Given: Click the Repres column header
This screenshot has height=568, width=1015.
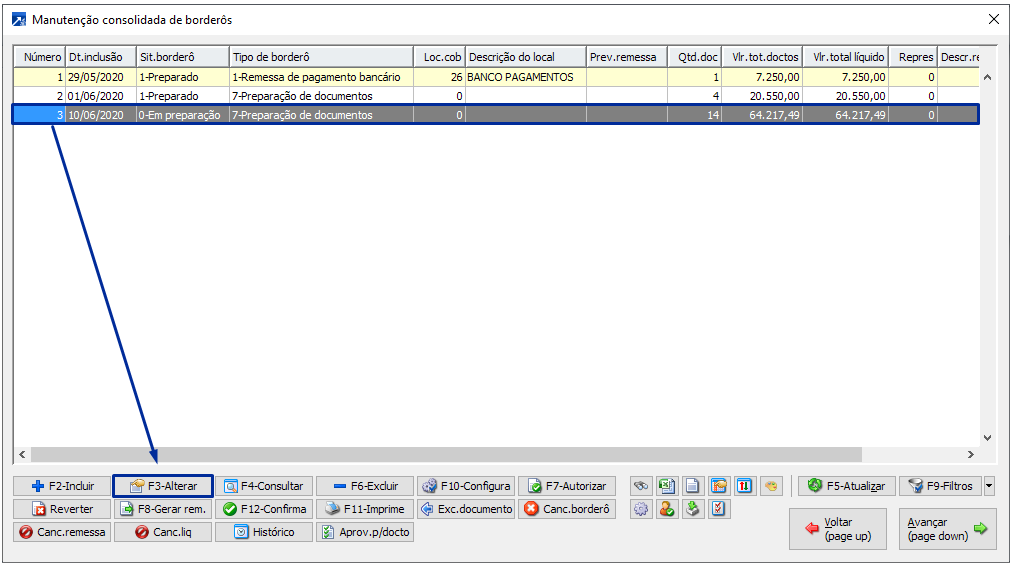Looking at the screenshot, I should (913, 57).
